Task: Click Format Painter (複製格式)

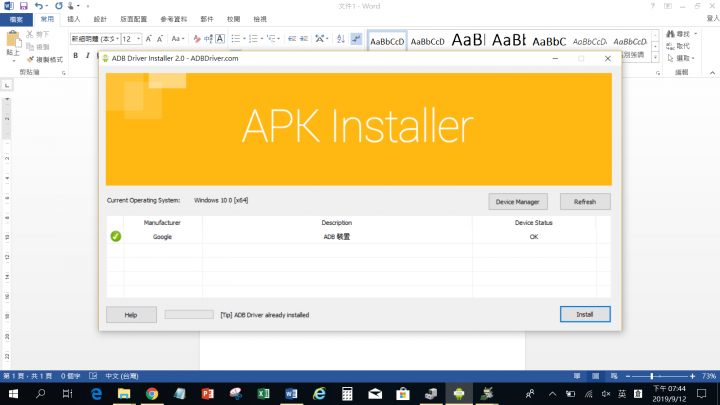Action: [x=45, y=60]
